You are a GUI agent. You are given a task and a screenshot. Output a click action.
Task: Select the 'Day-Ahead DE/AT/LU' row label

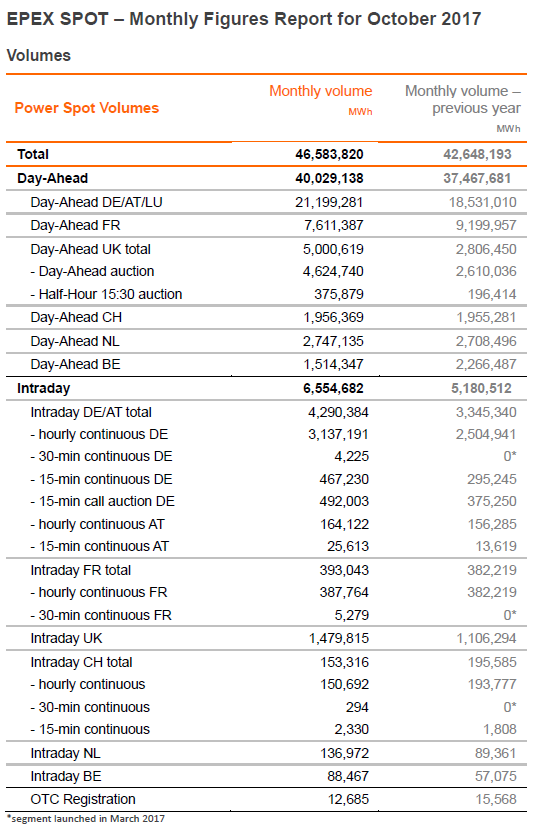click(96, 202)
